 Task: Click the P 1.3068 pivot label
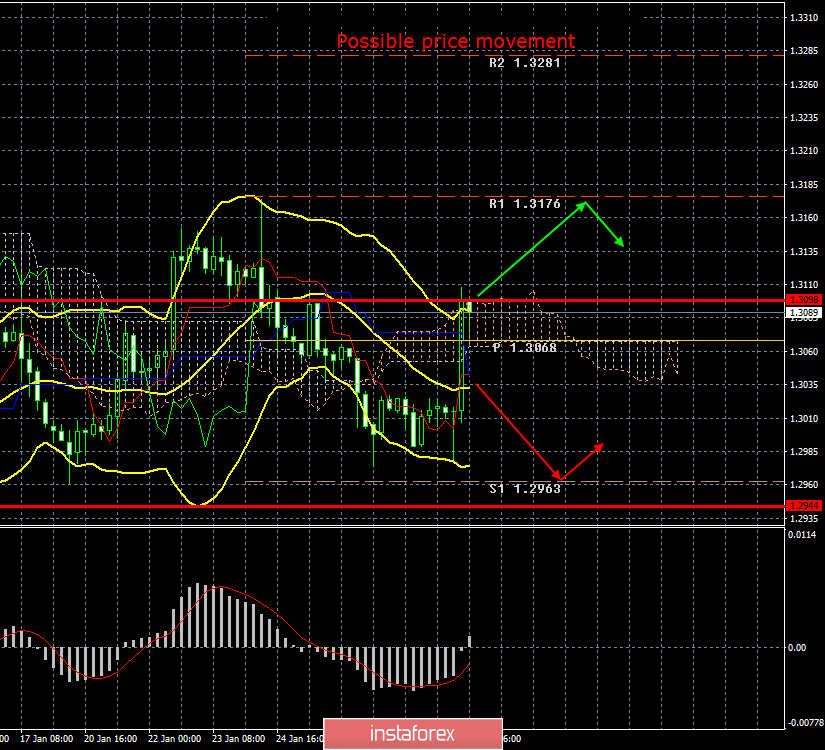525,347
